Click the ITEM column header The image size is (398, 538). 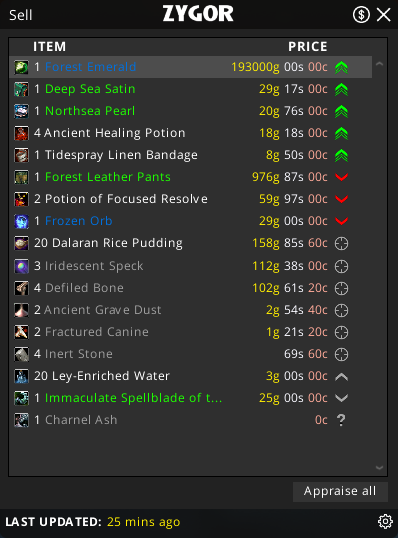(x=49, y=47)
